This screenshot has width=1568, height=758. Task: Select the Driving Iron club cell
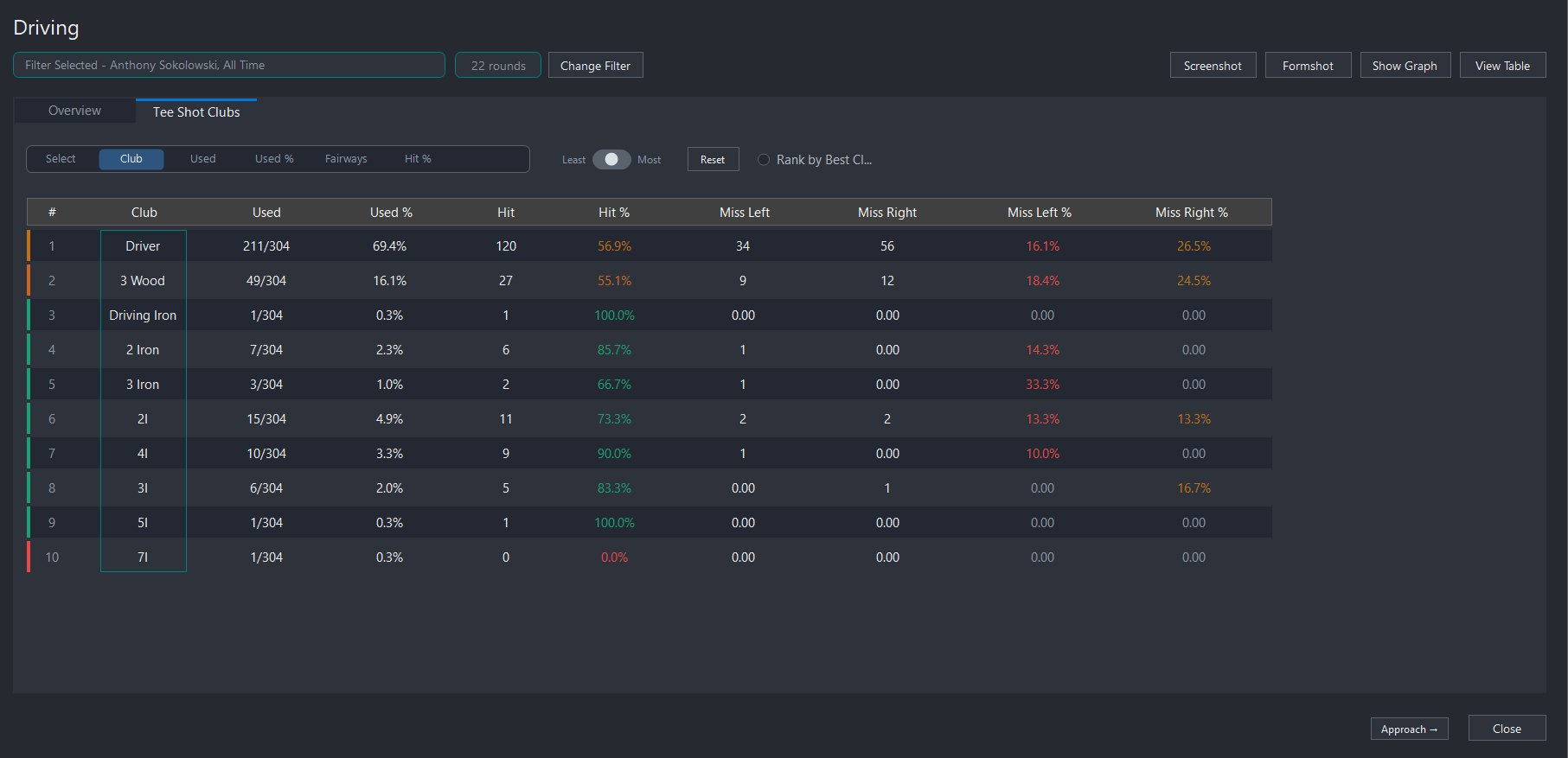(143, 315)
